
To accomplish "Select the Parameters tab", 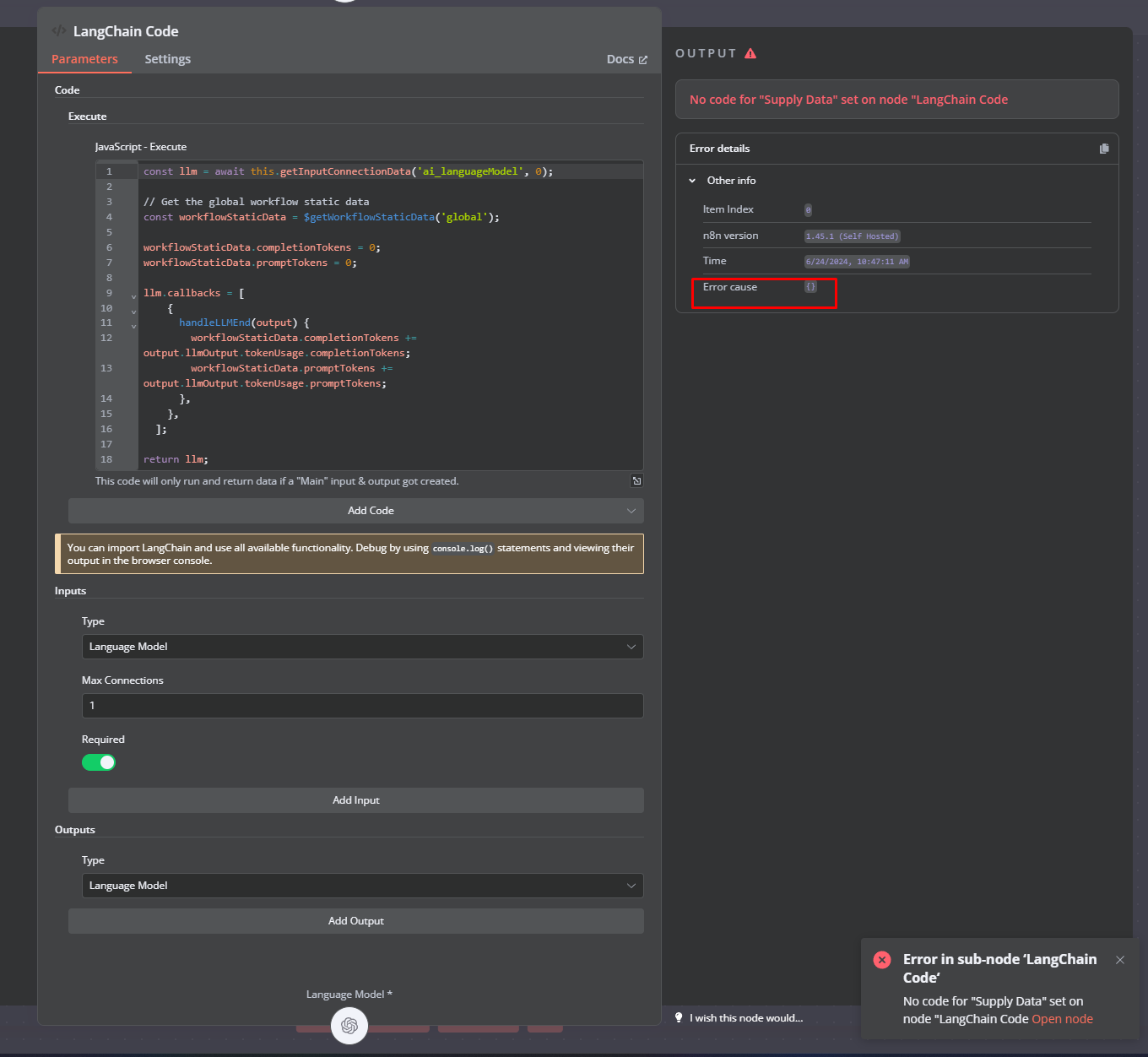I will 84,59.
